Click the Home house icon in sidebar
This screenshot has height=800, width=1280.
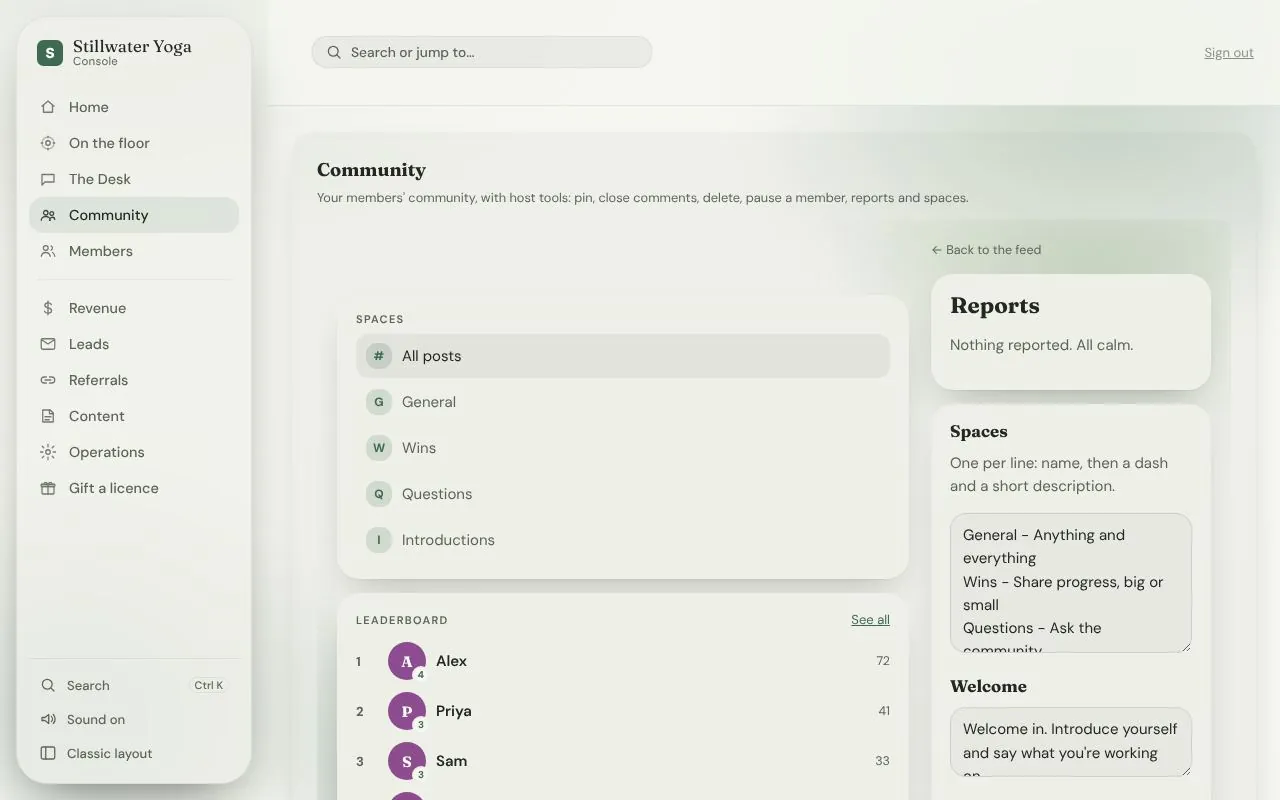pos(48,107)
